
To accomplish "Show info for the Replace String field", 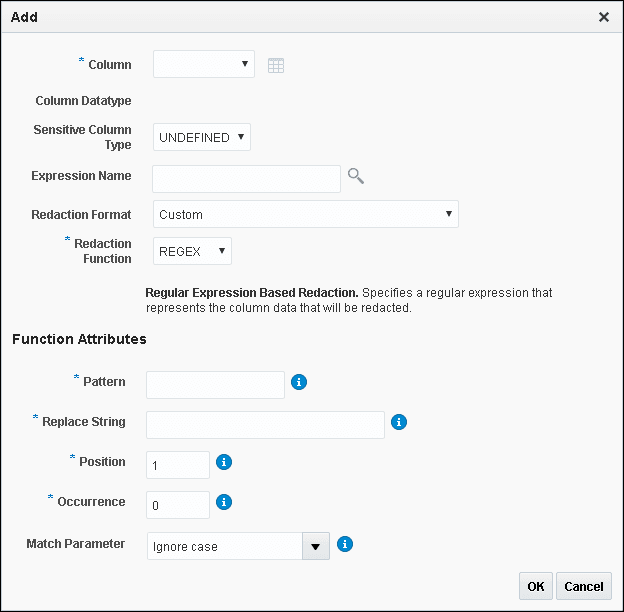I will pos(398,422).
